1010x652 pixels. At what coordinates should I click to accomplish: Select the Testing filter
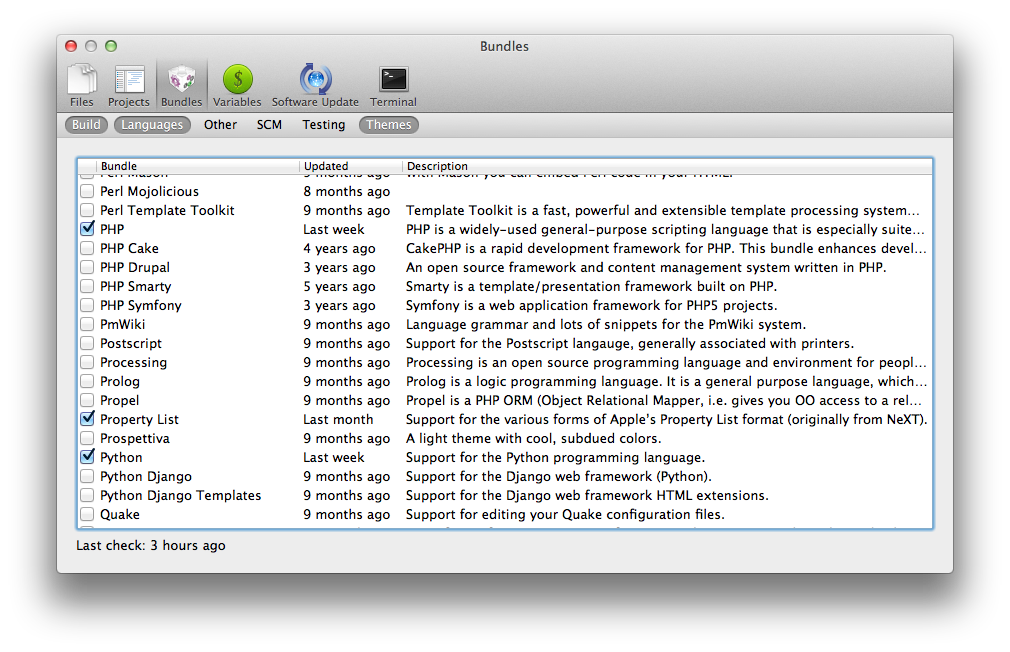tap(324, 124)
